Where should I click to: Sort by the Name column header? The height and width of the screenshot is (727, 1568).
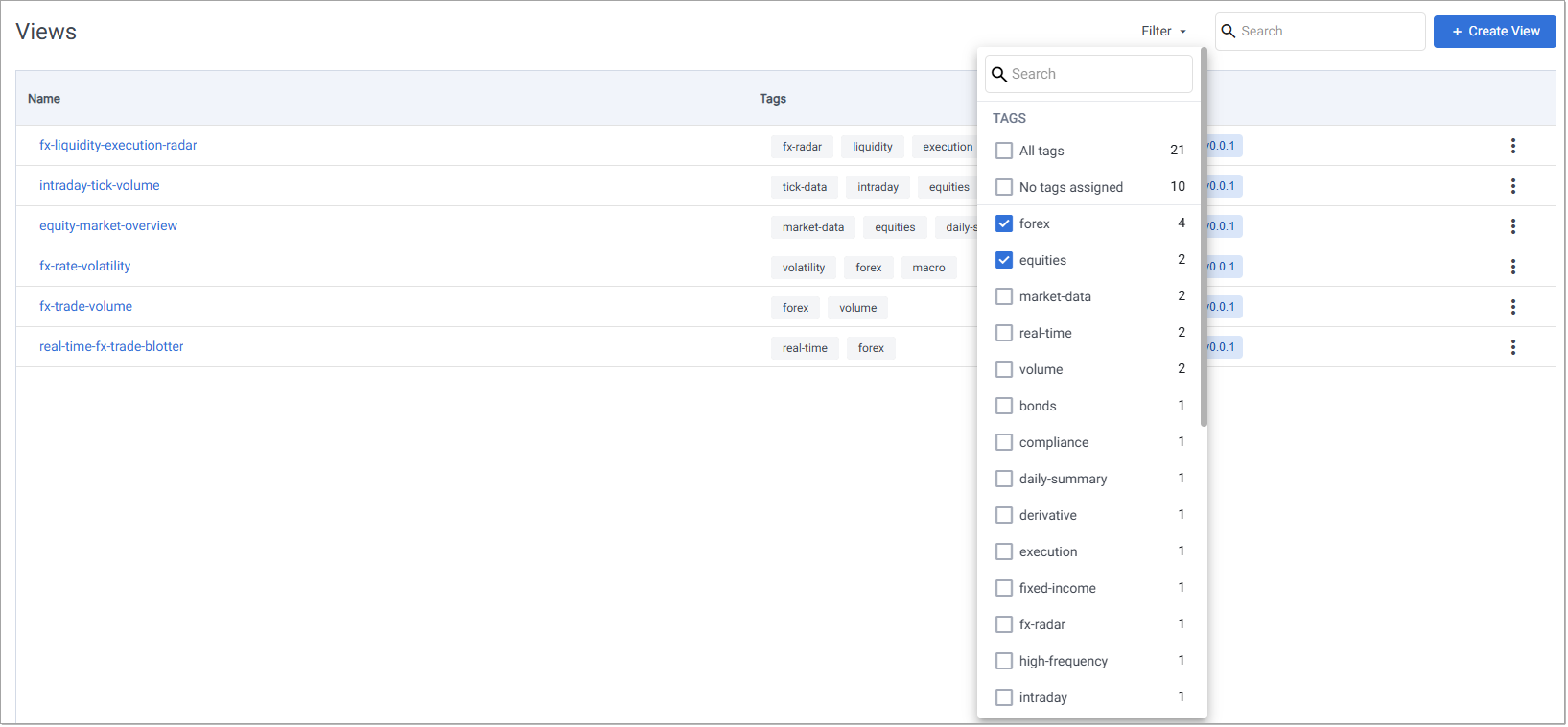44,99
